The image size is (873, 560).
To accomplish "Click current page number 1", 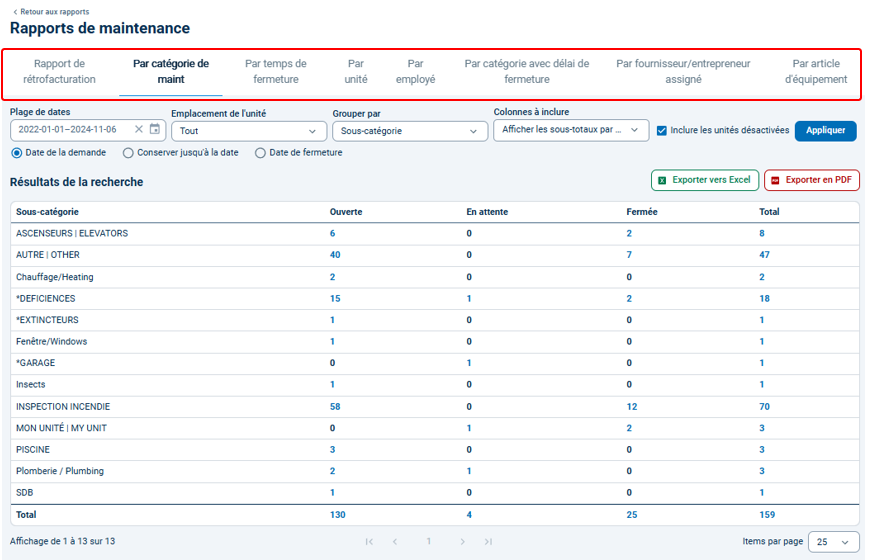I will [x=429, y=542].
